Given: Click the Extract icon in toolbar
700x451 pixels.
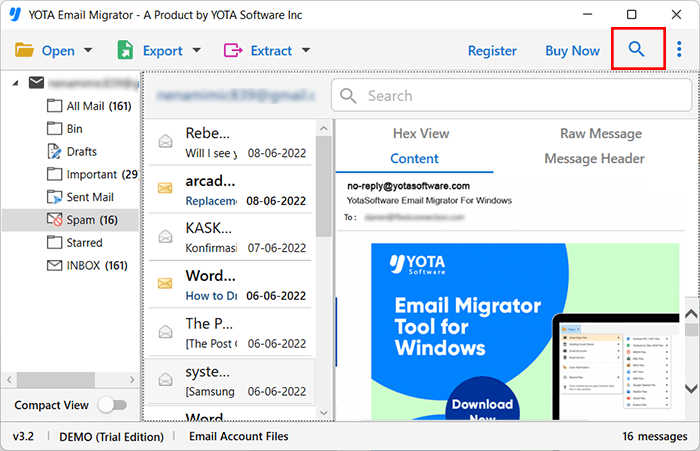Looking at the screenshot, I should 233,51.
